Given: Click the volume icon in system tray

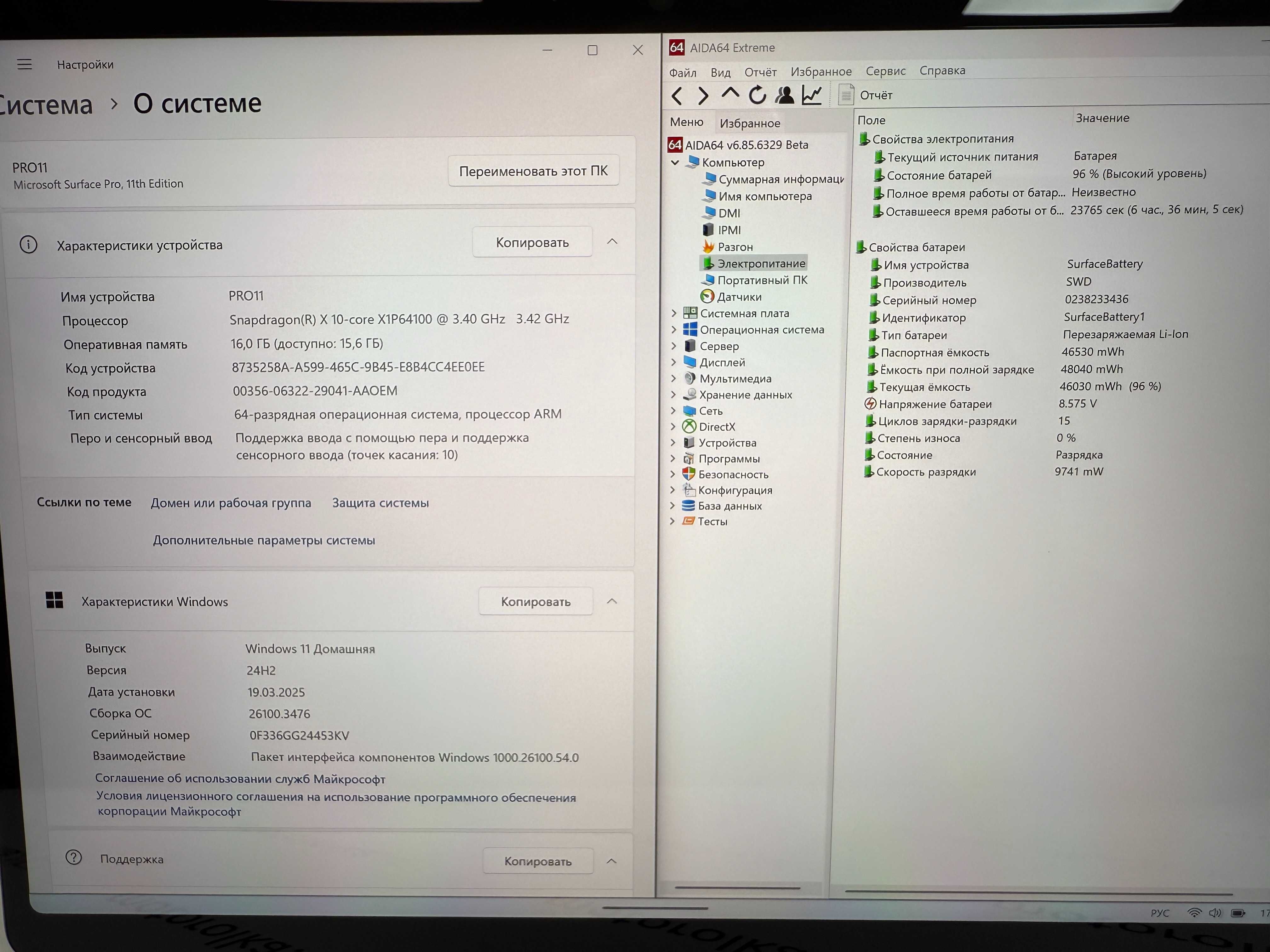Looking at the screenshot, I should click(x=1215, y=912).
